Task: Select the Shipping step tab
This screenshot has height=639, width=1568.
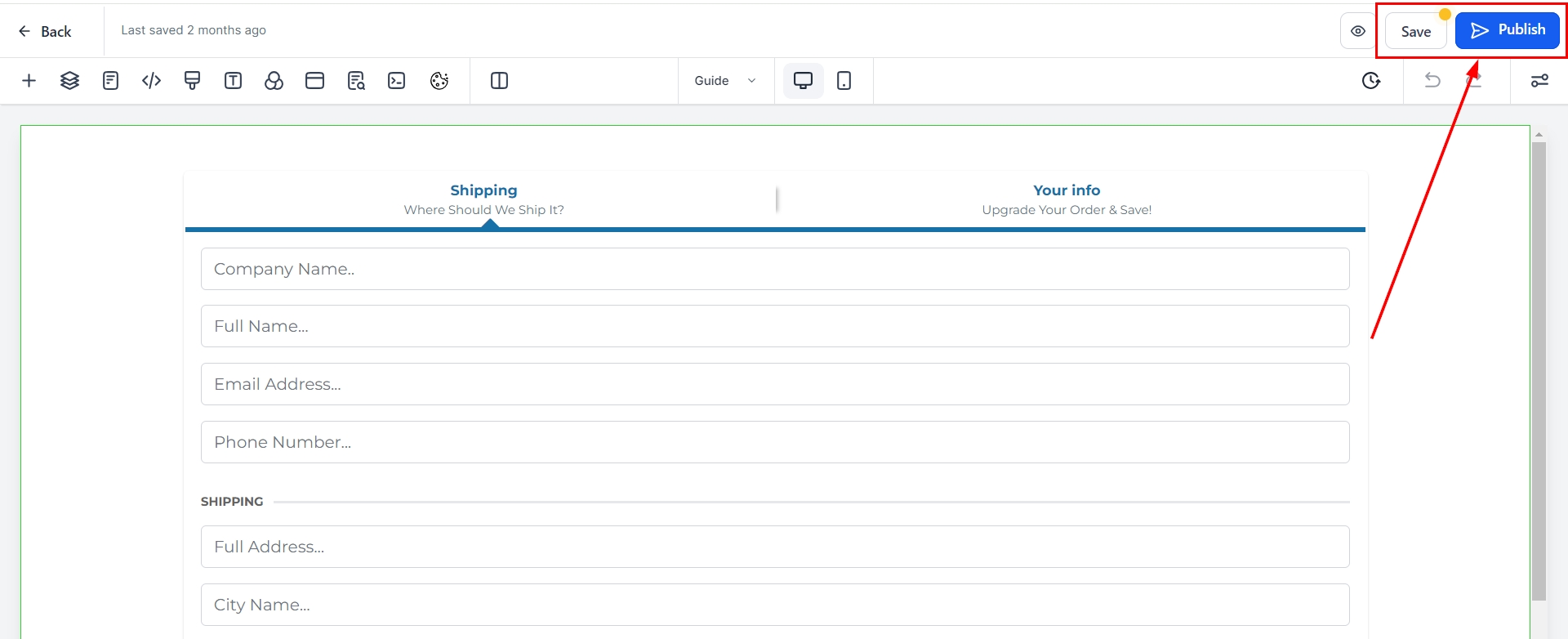Action: click(x=483, y=199)
